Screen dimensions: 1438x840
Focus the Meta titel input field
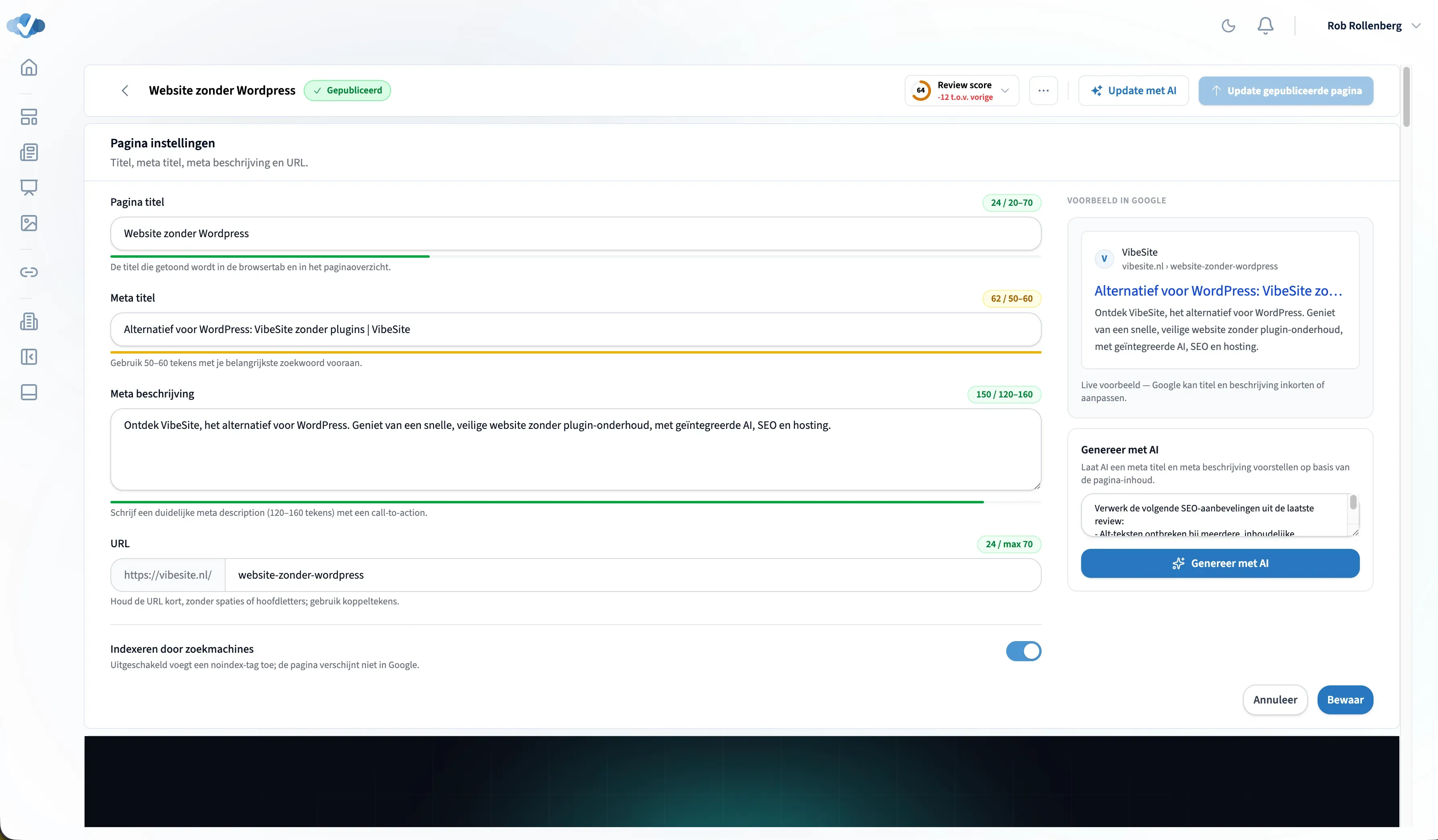click(x=575, y=329)
